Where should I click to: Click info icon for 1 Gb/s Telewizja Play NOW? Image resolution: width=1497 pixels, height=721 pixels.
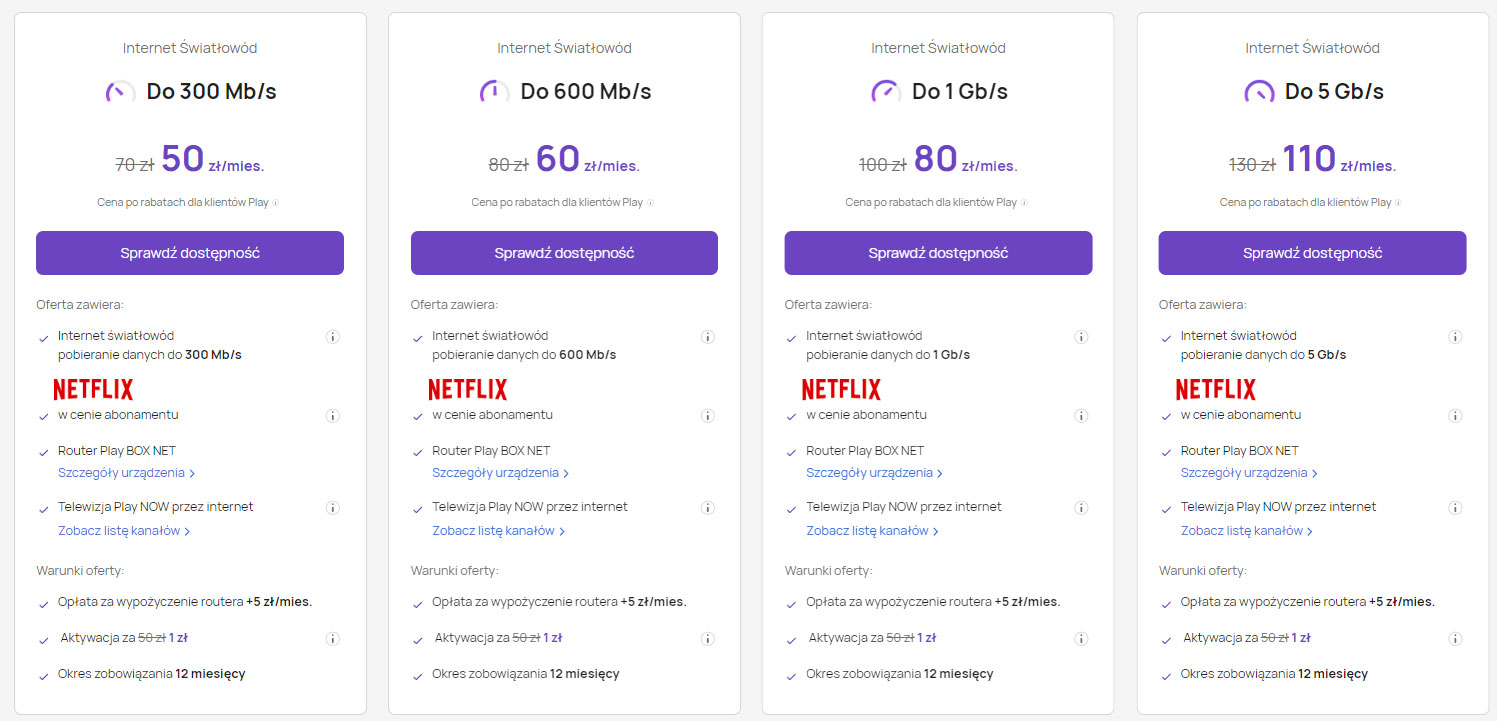[1081, 508]
